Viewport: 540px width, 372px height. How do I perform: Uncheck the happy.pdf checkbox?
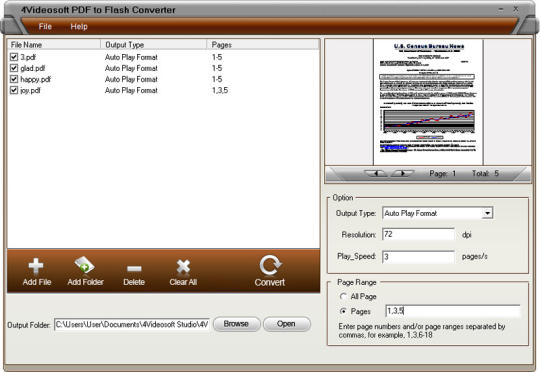click(x=14, y=79)
